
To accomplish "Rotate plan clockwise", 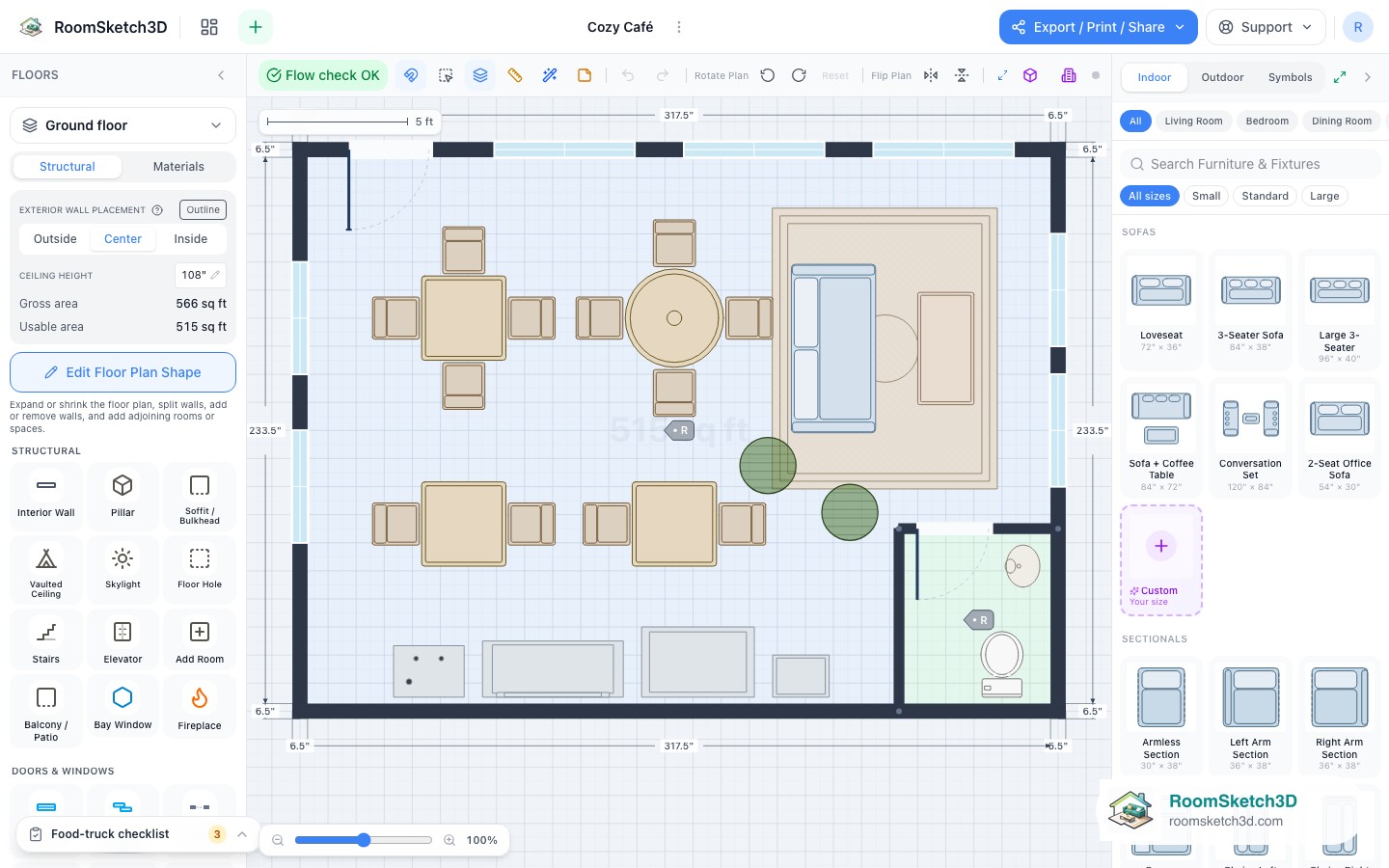I will (x=799, y=75).
